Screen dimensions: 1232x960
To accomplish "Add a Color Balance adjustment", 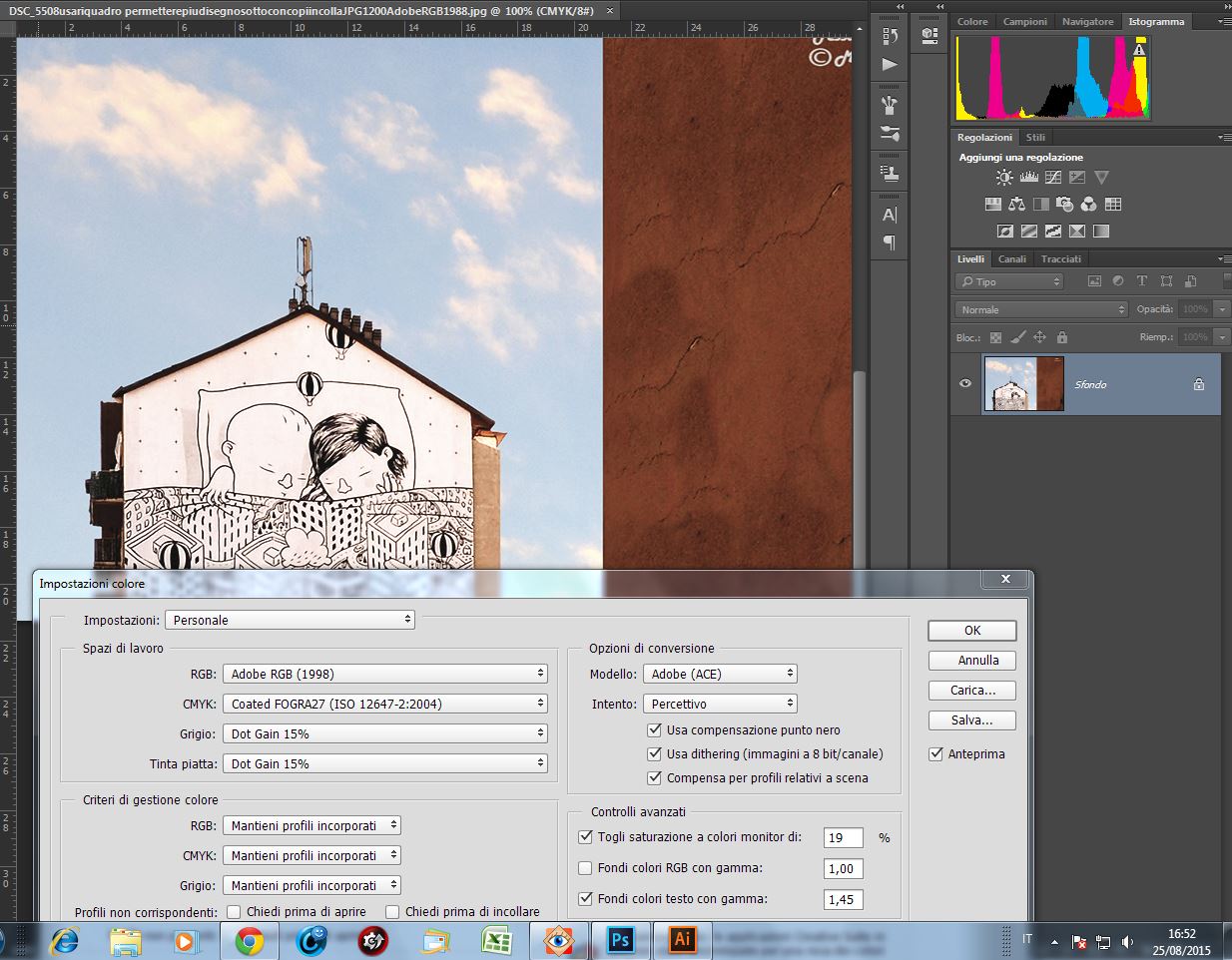I will pyautogui.click(x=1017, y=205).
